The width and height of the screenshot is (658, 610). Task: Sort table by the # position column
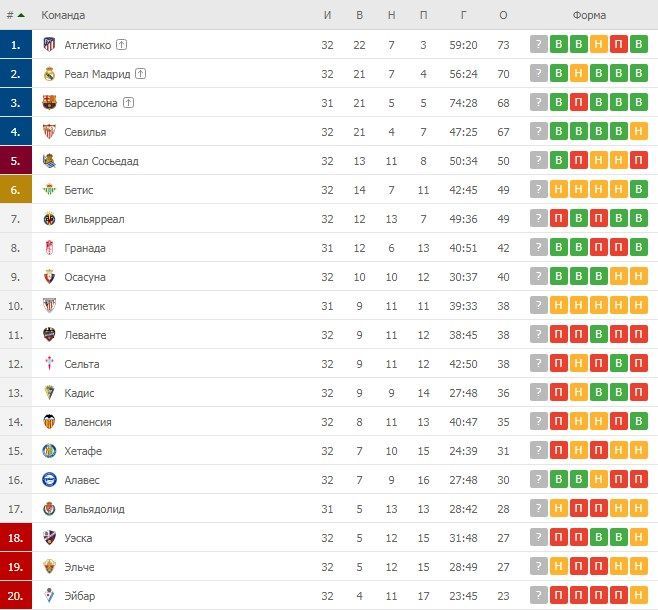coord(13,15)
